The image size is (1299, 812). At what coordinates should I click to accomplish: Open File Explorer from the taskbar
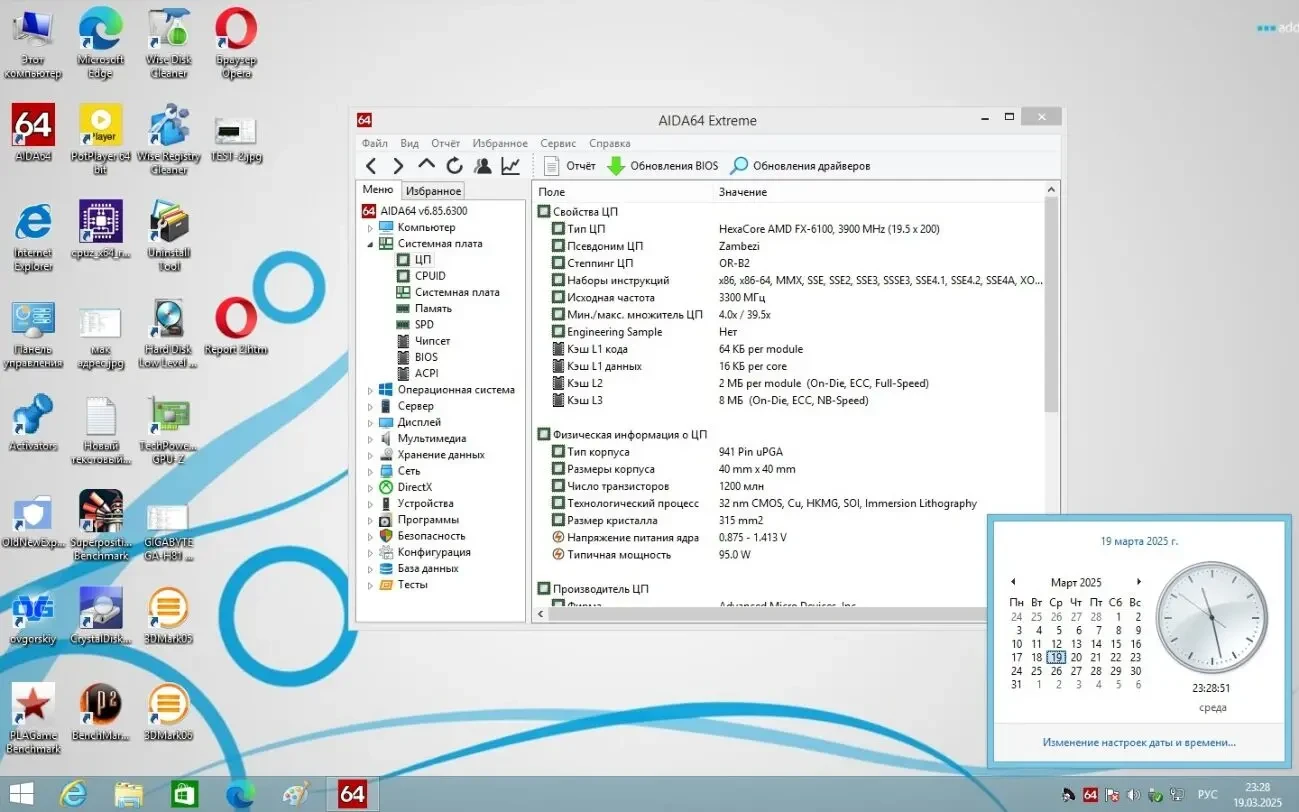pos(128,795)
